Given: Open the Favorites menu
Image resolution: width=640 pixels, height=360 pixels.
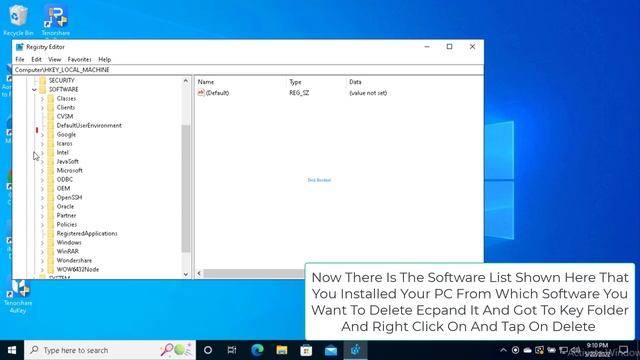Looking at the screenshot, I should (x=79, y=60).
